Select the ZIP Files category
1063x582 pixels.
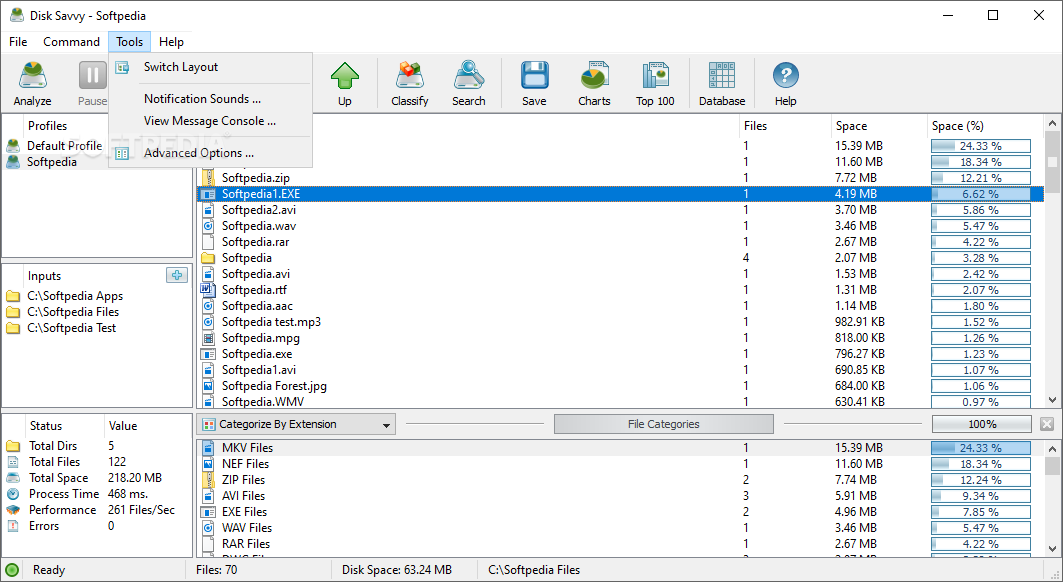[x=243, y=480]
